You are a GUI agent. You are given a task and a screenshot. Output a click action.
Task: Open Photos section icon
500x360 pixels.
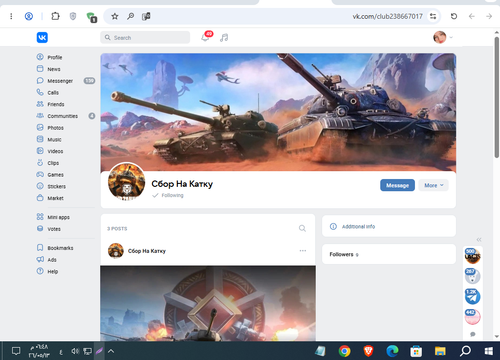click(x=40, y=127)
